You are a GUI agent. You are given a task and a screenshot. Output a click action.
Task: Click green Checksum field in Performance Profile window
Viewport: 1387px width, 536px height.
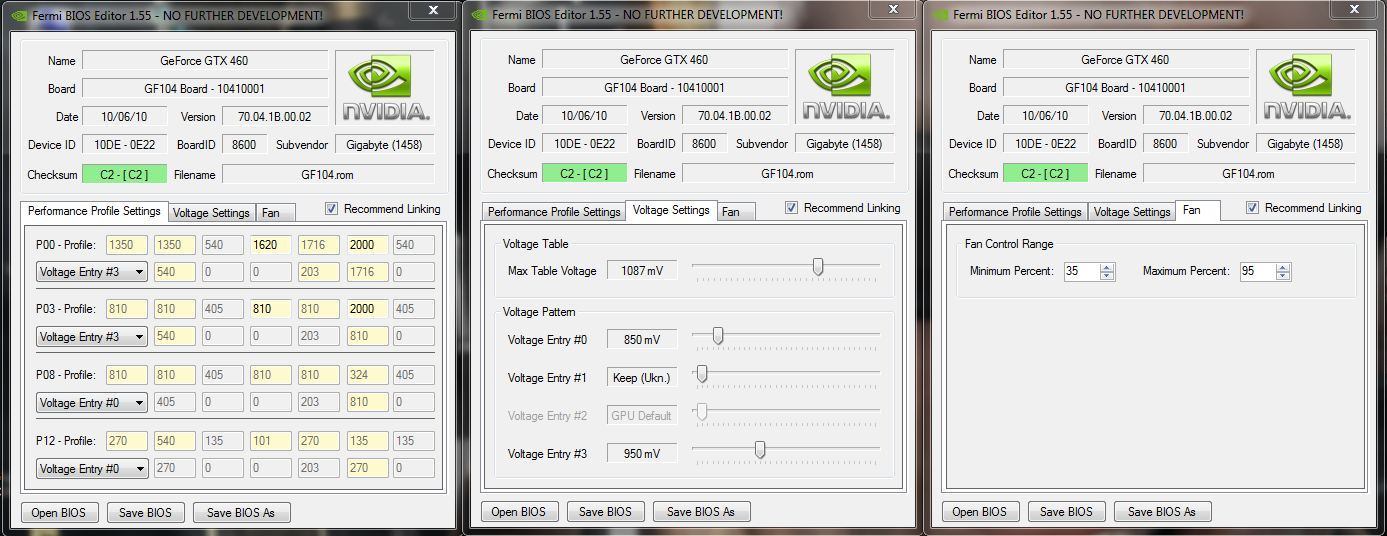pos(124,175)
